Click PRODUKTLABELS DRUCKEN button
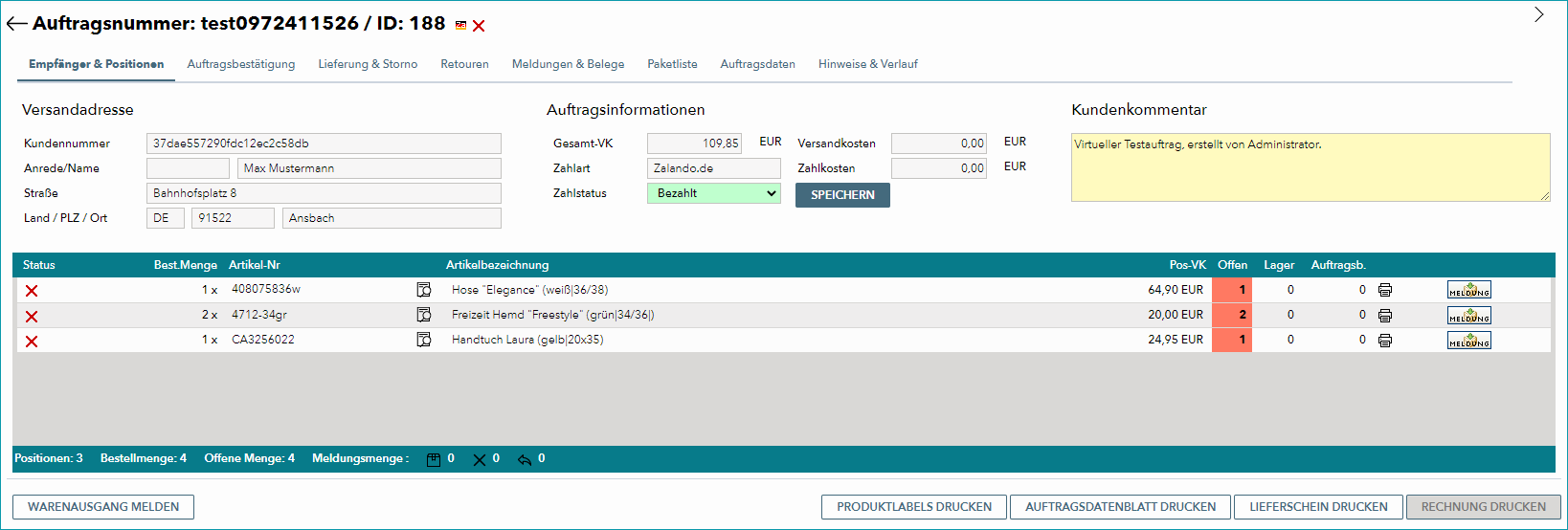 (914, 507)
